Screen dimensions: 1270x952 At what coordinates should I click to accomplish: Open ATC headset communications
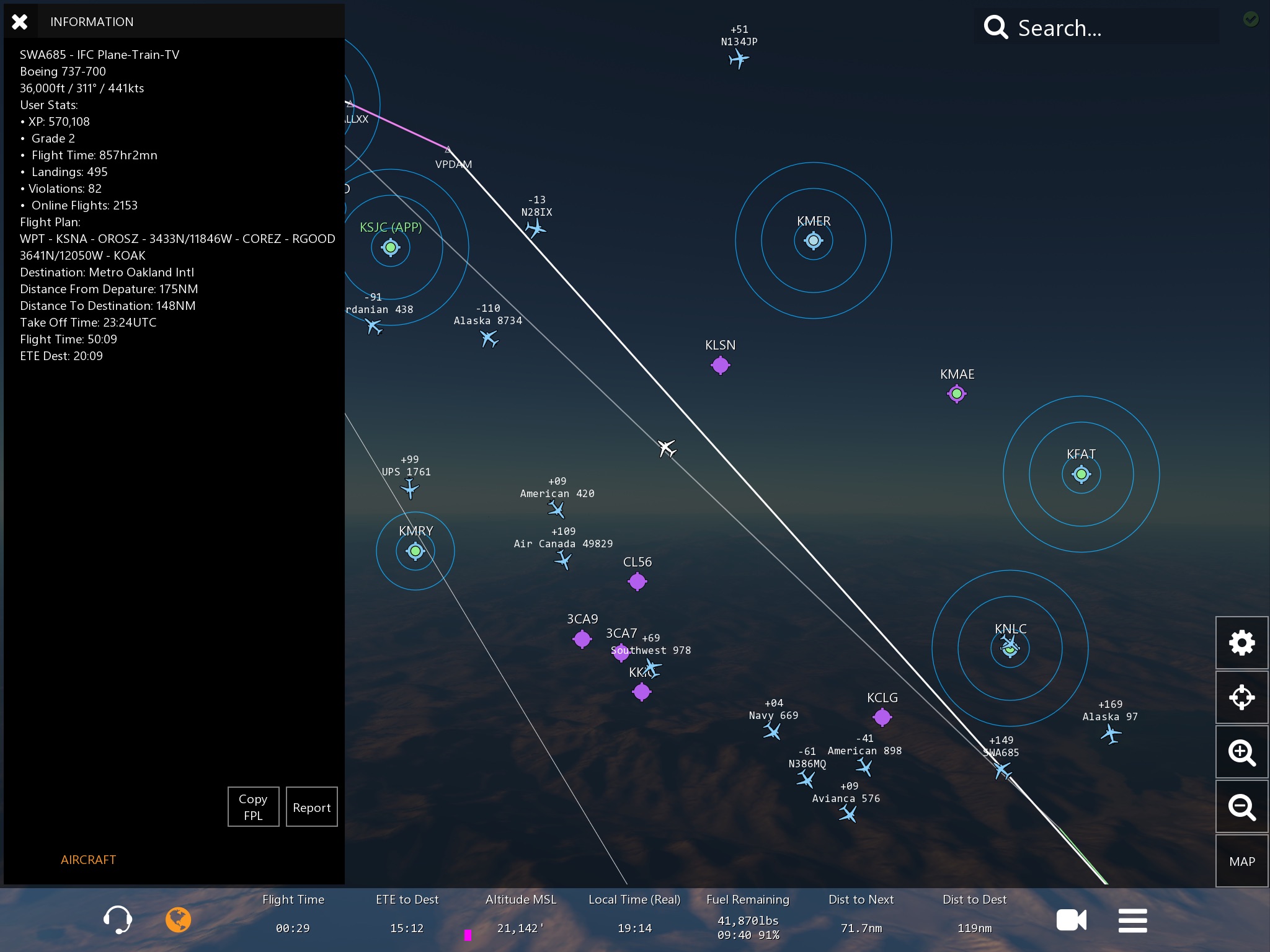click(117, 919)
